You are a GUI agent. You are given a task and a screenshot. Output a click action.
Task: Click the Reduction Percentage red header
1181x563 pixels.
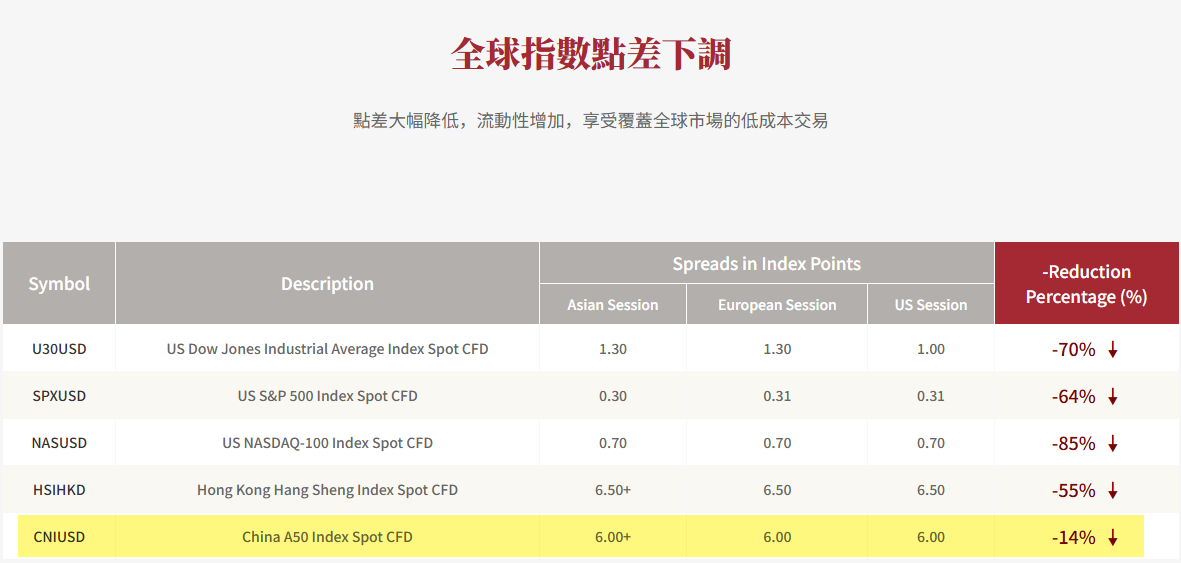tap(1086, 283)
